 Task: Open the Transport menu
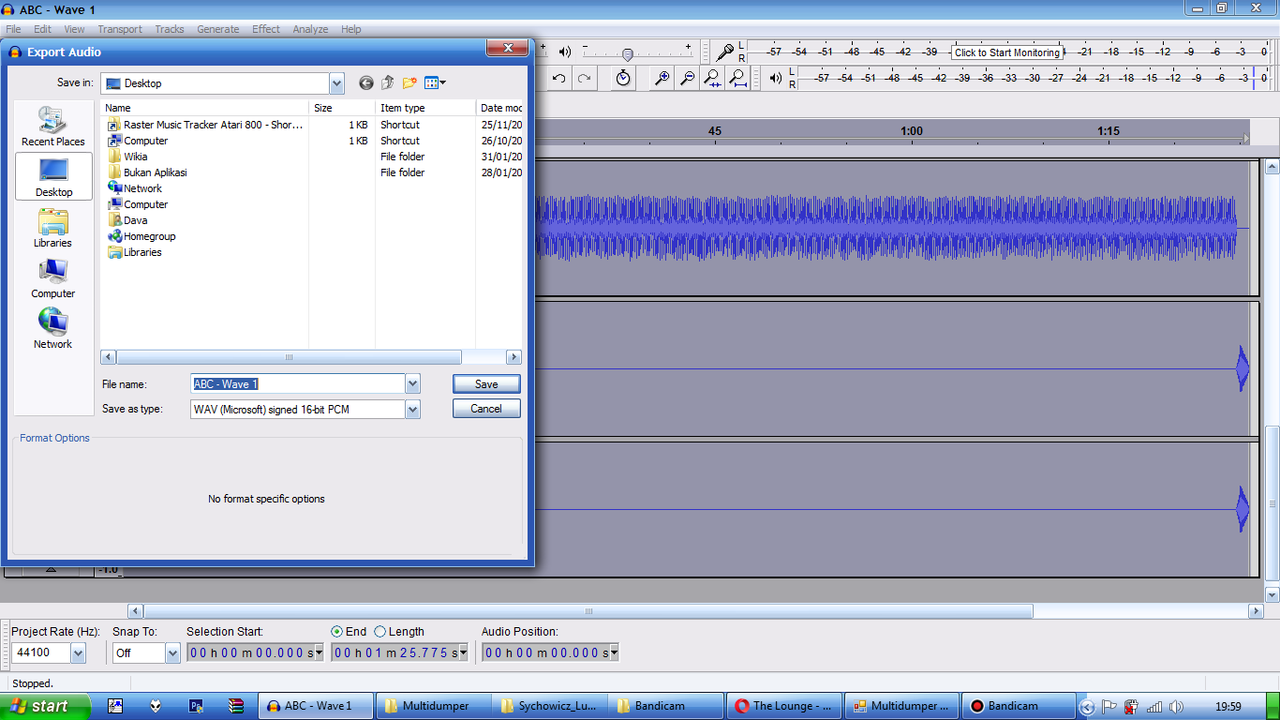(x=120, y=29)
